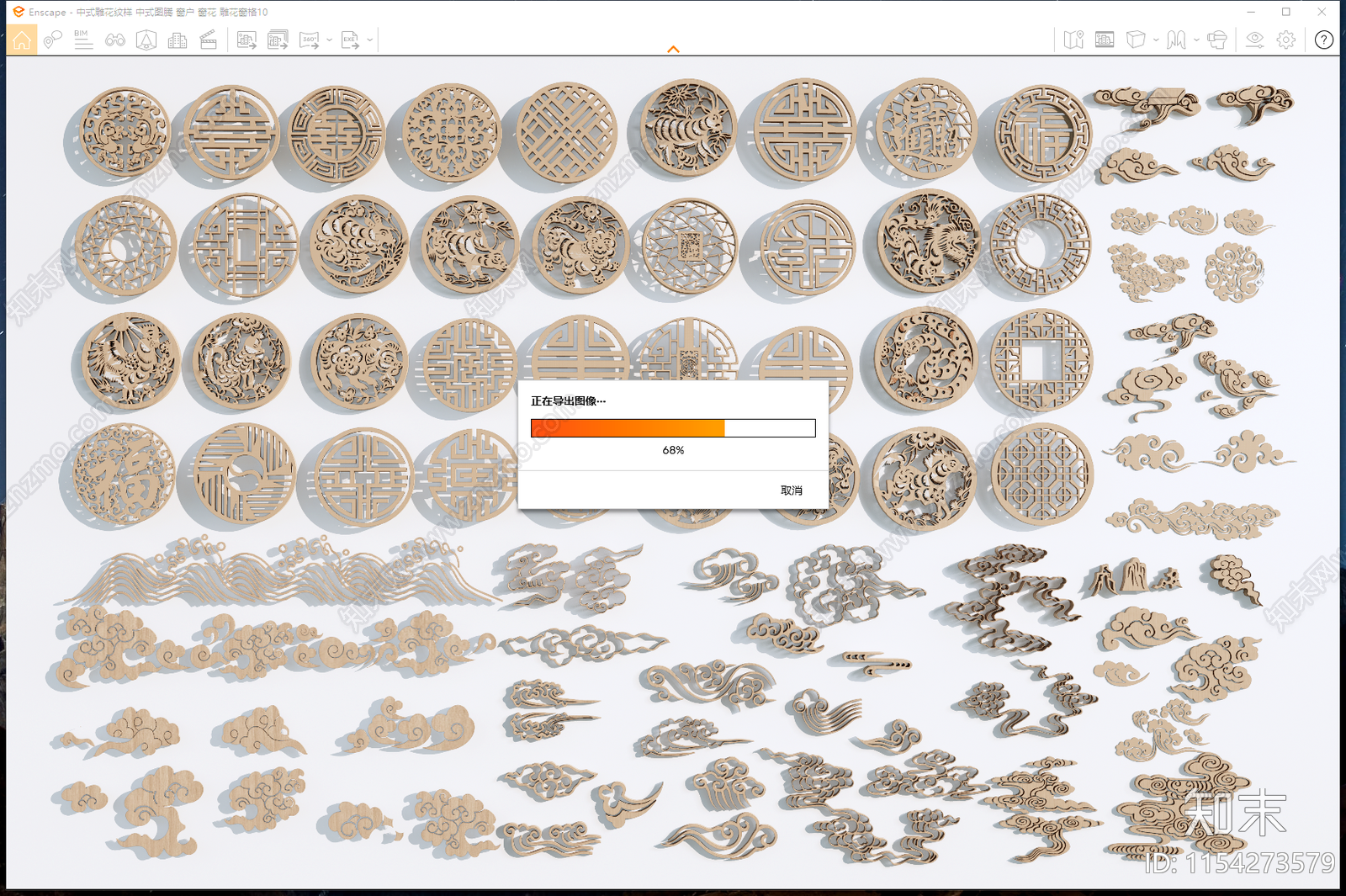Close the Enscape window
The height and width of the screenshot is (896, 1346).
click(x=1322, y=12)
